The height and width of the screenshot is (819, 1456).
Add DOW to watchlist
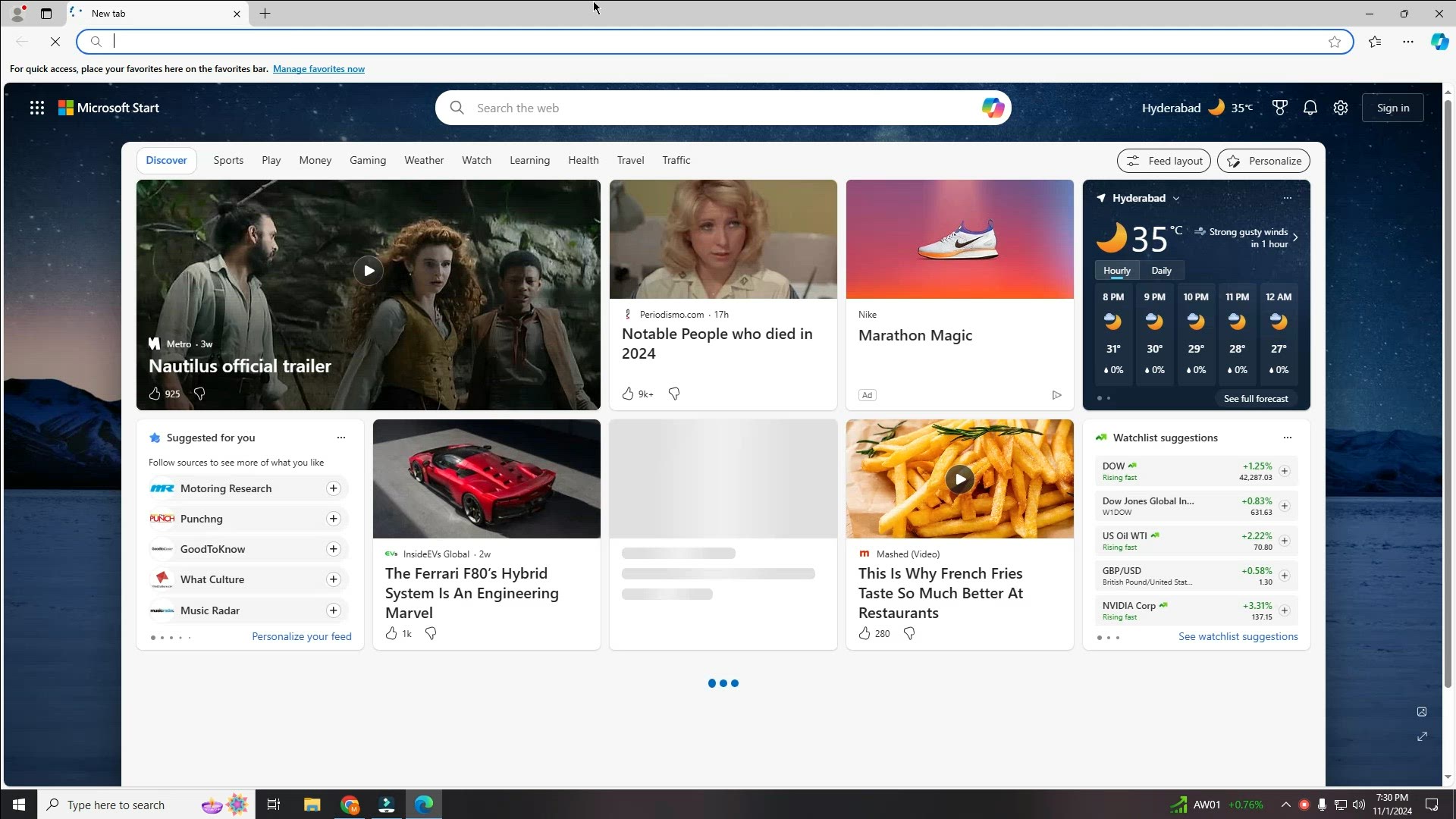click(x=1284, y=471)
